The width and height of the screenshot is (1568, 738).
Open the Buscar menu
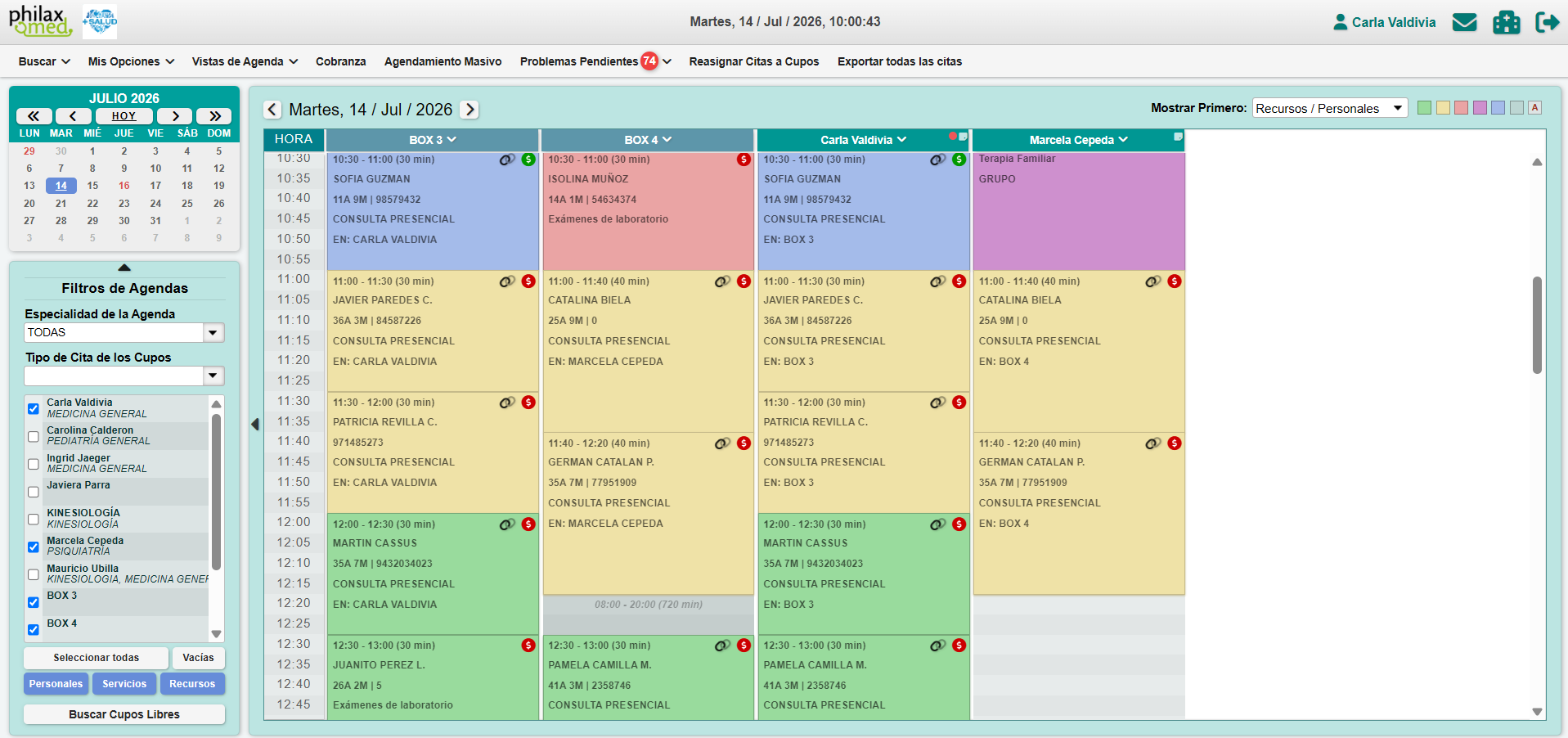tap(44, 61)
